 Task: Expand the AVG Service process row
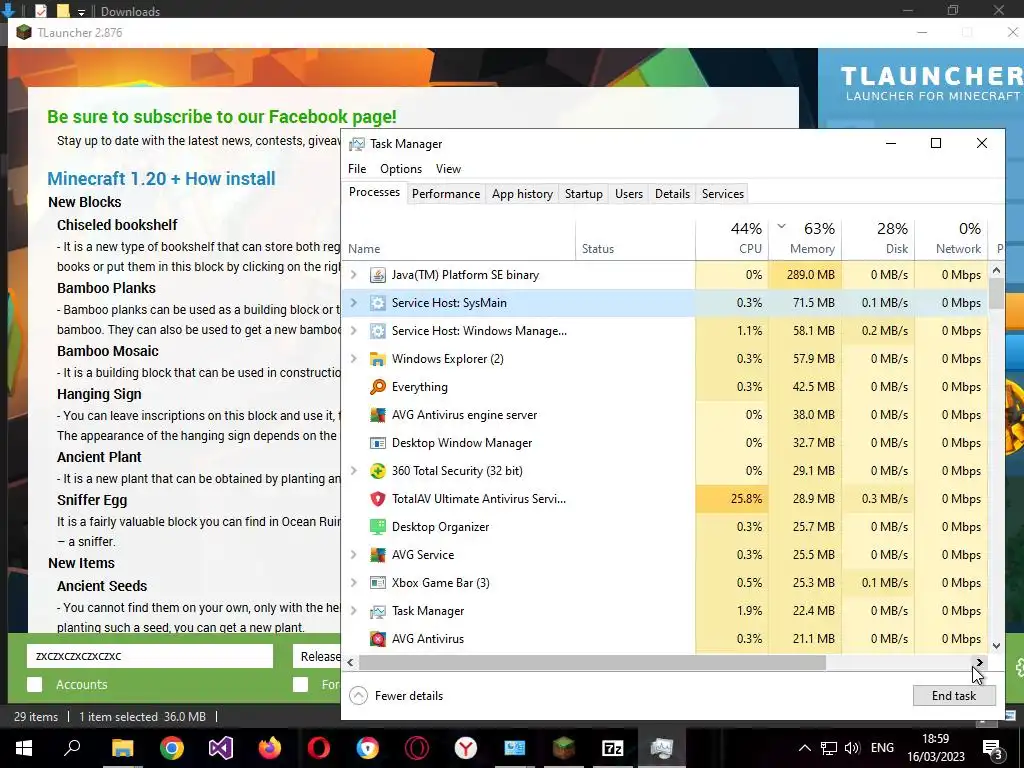353,555
